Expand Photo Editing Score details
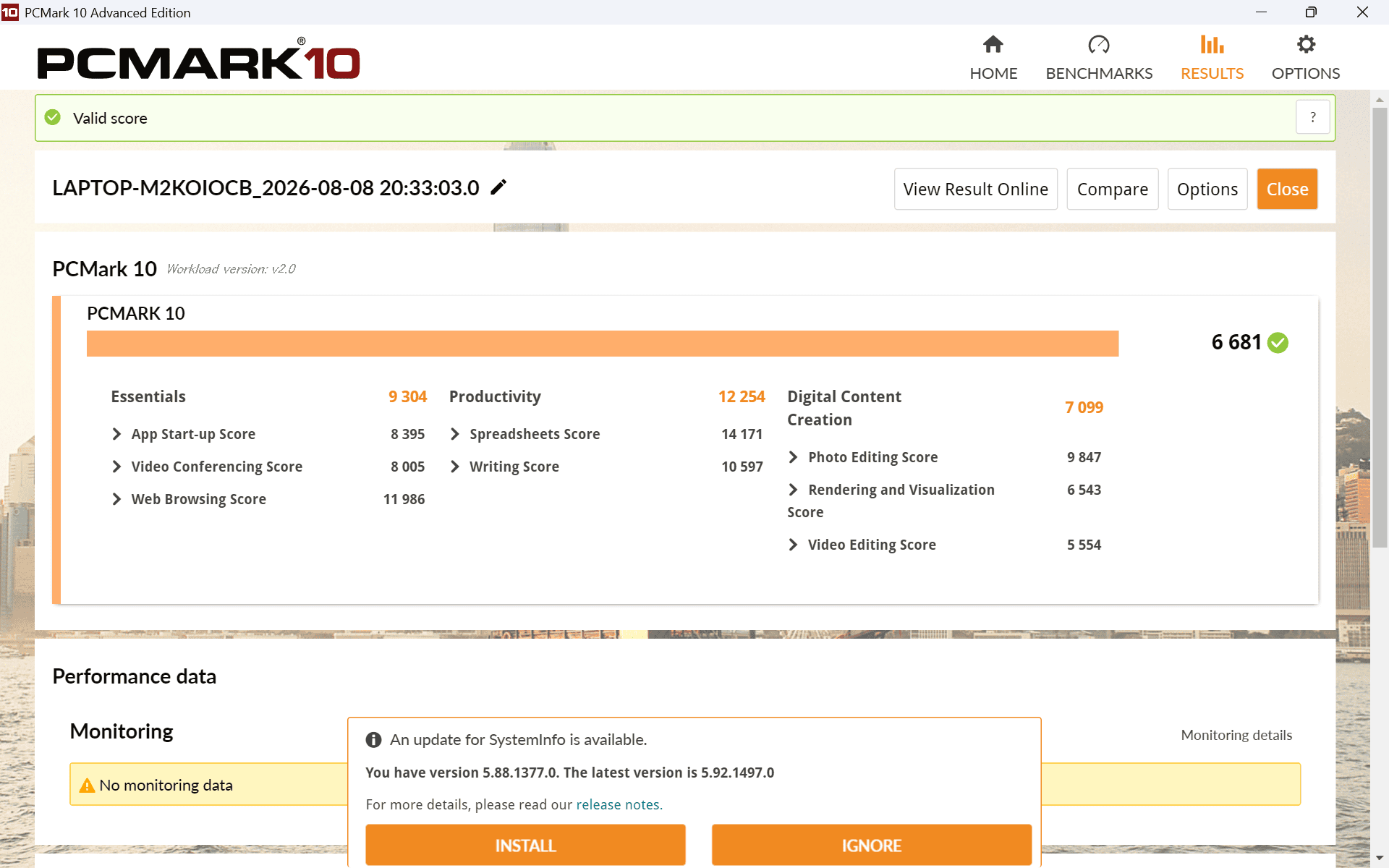Image resolution: width=1389 pixels, height=868 pixels. [x=794, y=457]
